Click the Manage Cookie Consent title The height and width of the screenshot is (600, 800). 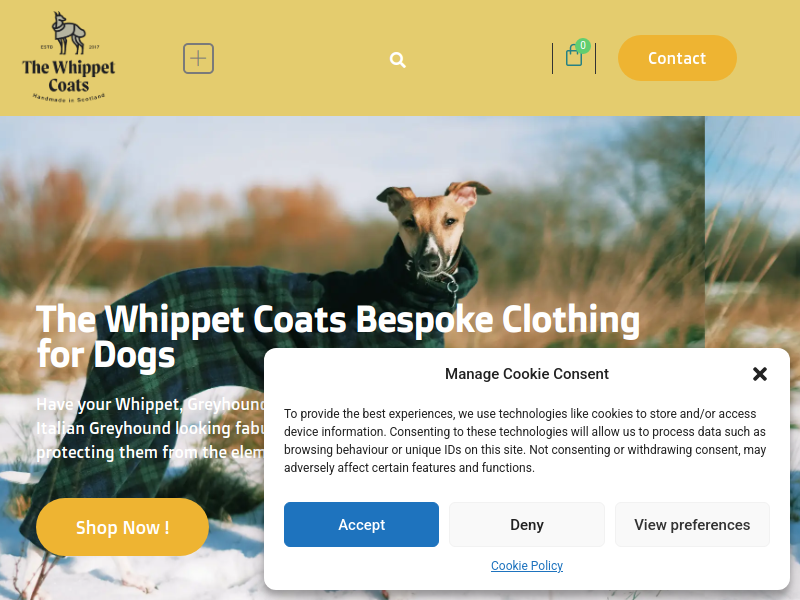(527, 374)
